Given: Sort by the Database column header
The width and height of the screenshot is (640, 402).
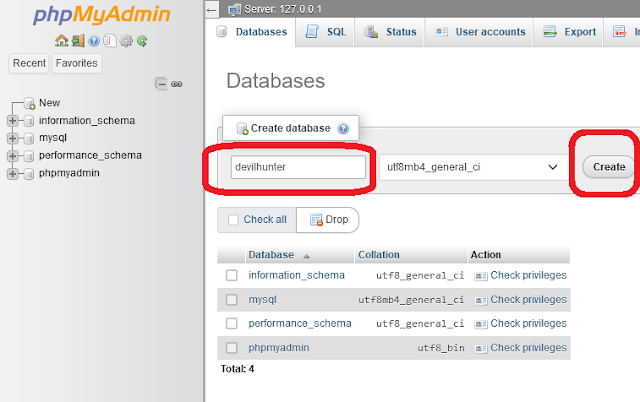Looking at the screenshot, I should click(x=271, y=255).
